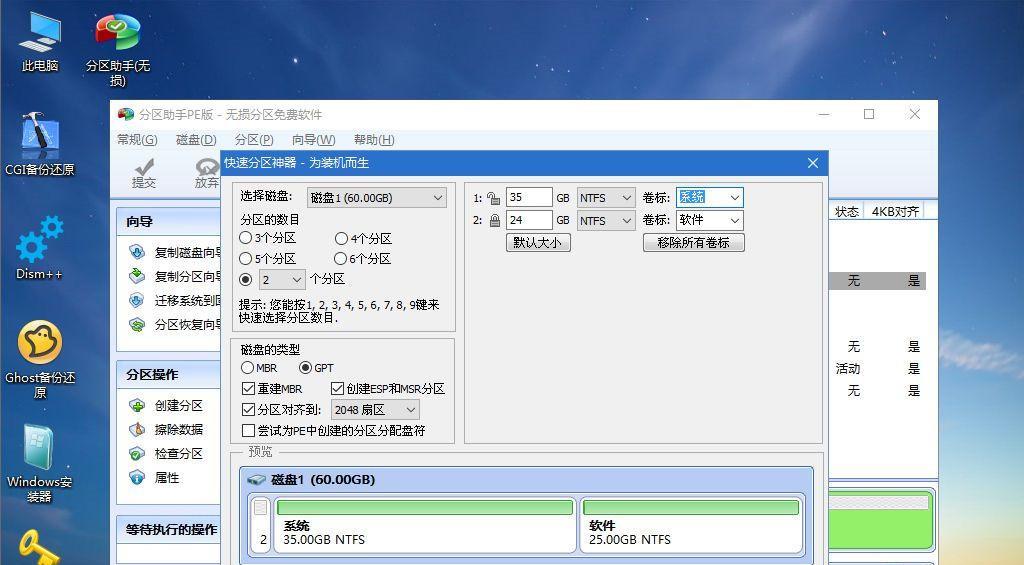Viewport: 1024px width, 565px height.
Task: Open the 磁盘(D) menu
Action: [x=197, y=140]
